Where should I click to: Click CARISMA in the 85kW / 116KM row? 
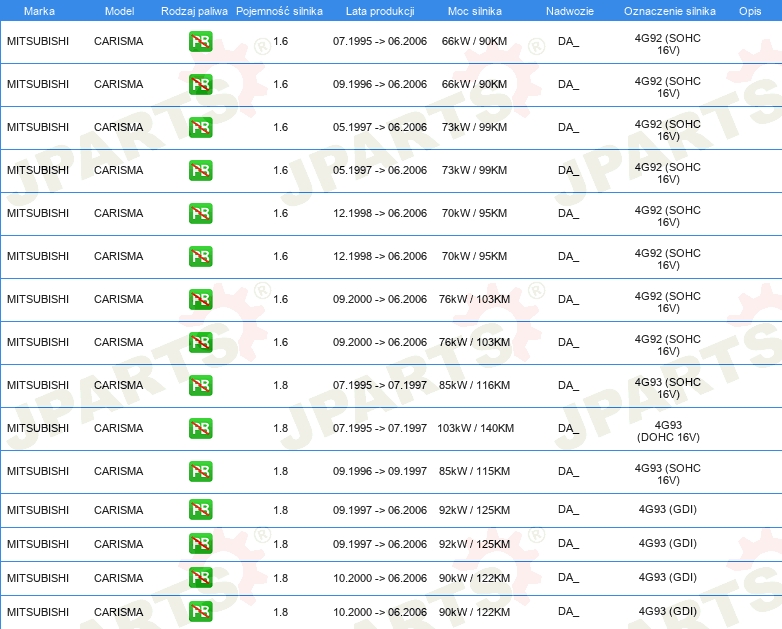point(119,386)
